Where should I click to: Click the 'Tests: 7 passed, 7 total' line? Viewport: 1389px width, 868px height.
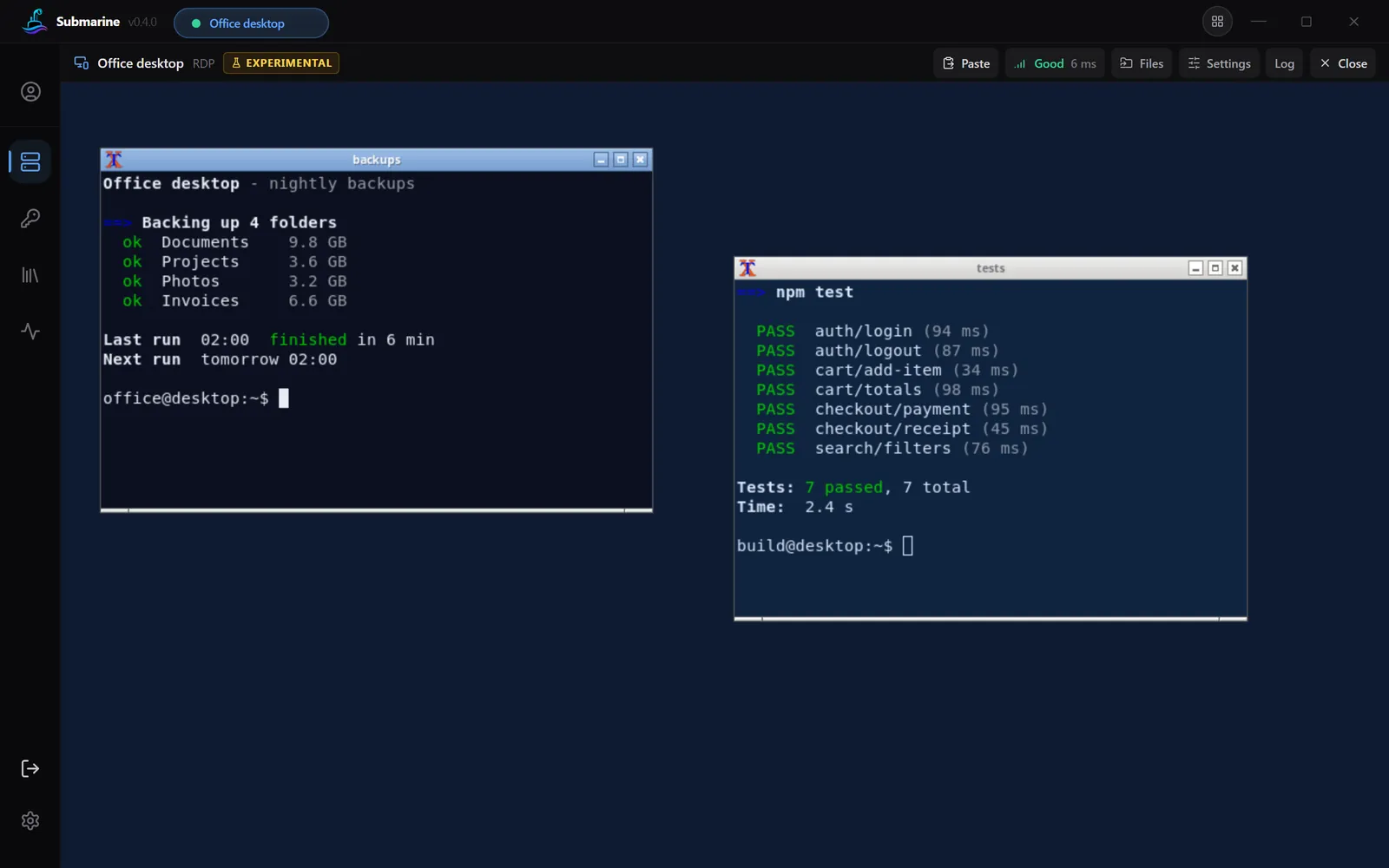coord(853,487)
